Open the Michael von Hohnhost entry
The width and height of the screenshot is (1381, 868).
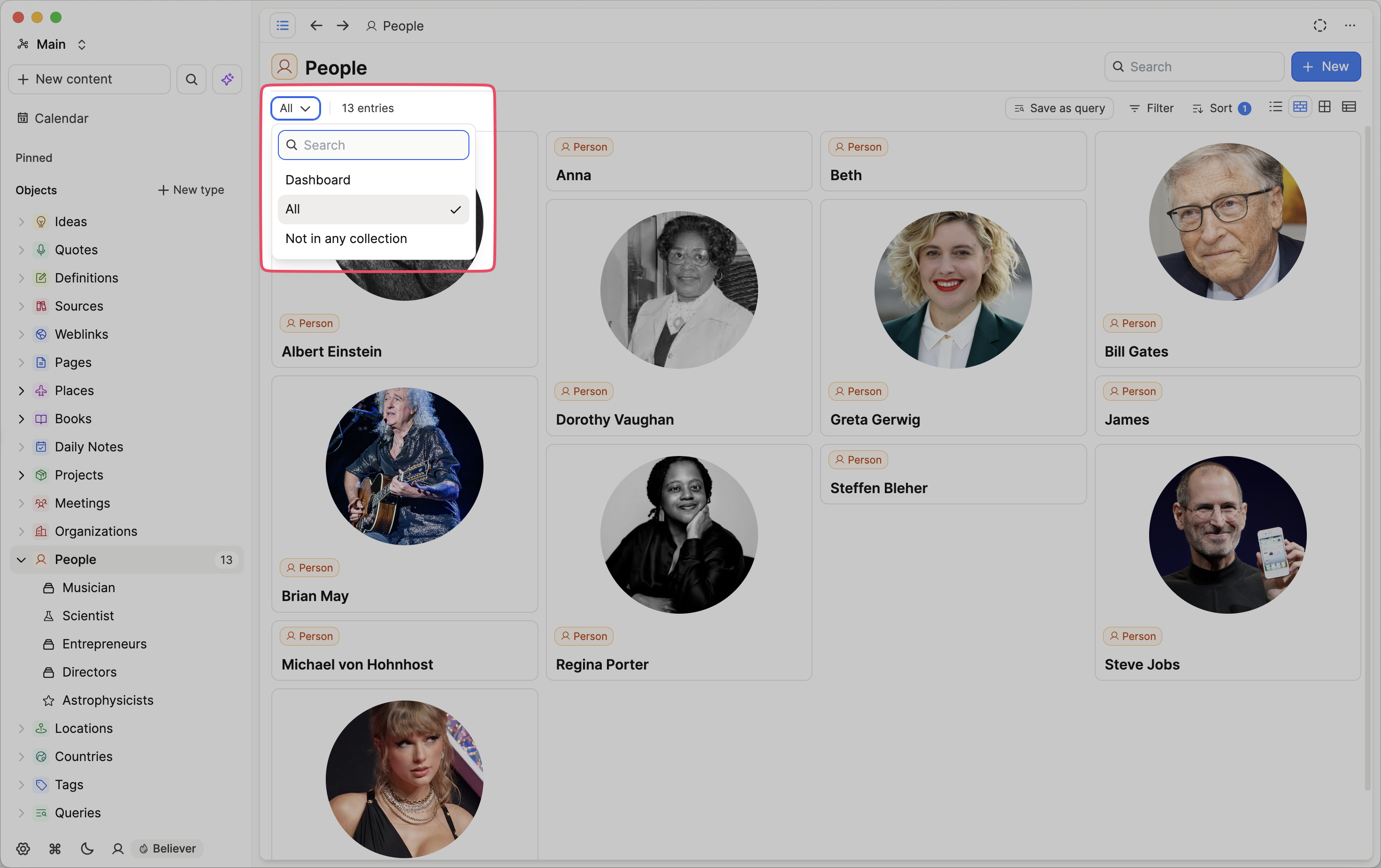[405, 651]
